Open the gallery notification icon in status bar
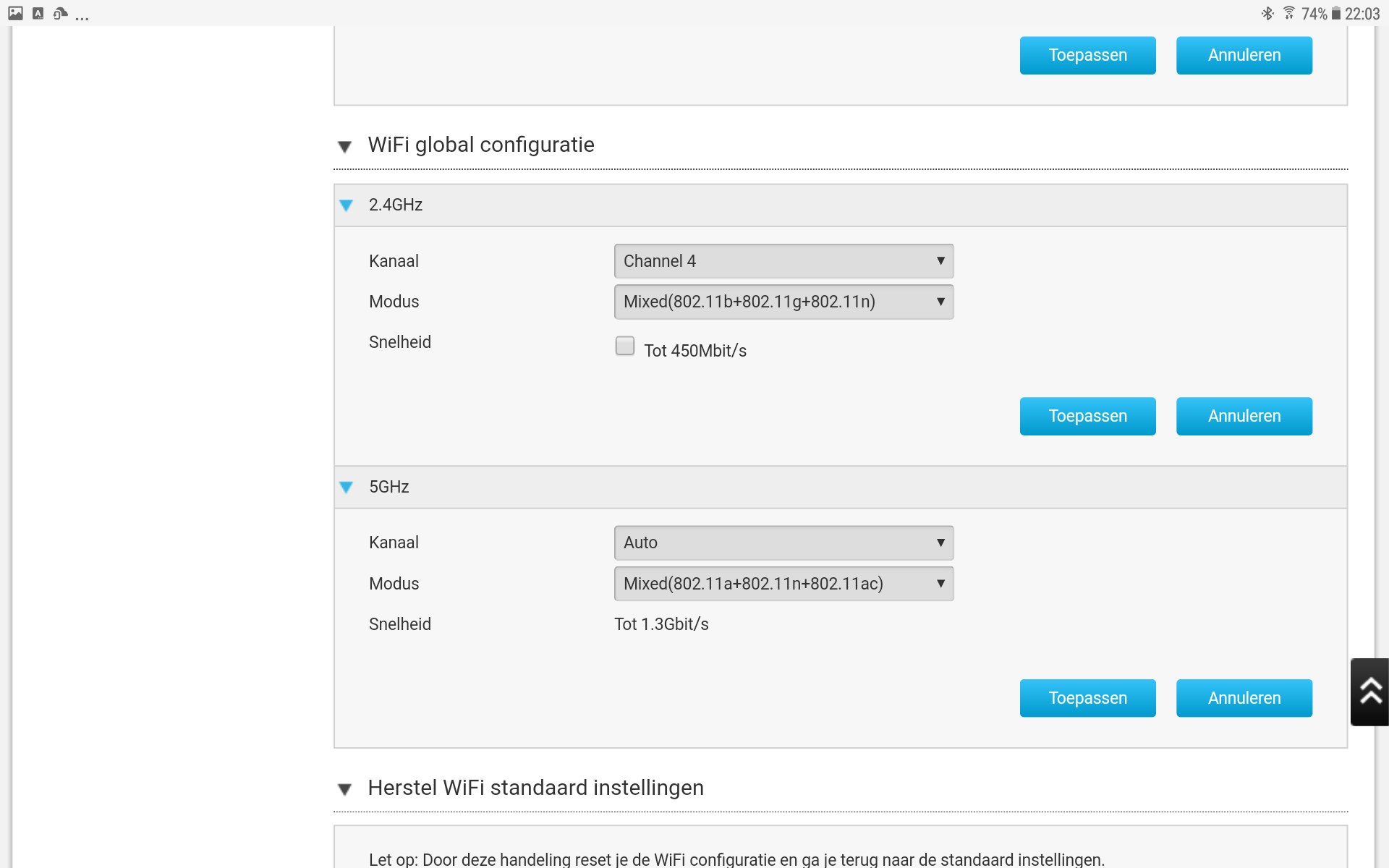The height and width of the screenshot is (868, 1389). [15, 13]
